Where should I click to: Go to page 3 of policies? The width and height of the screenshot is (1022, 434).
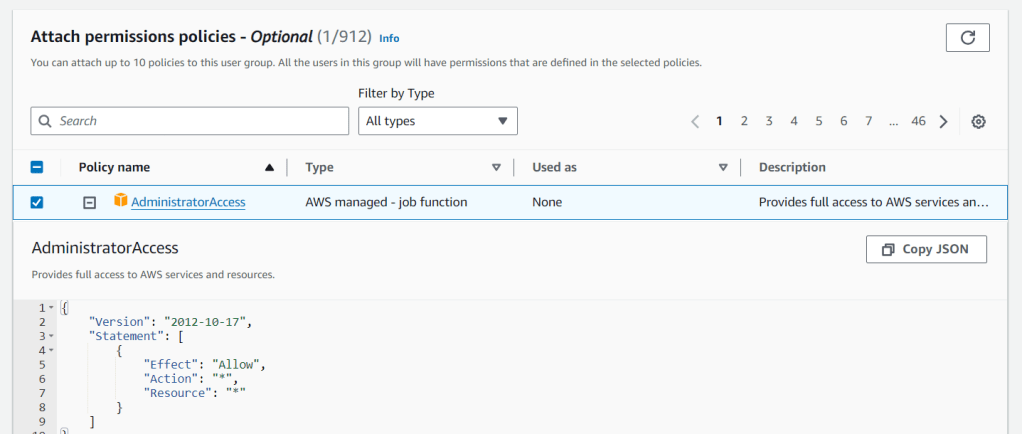tap(769, 121)
